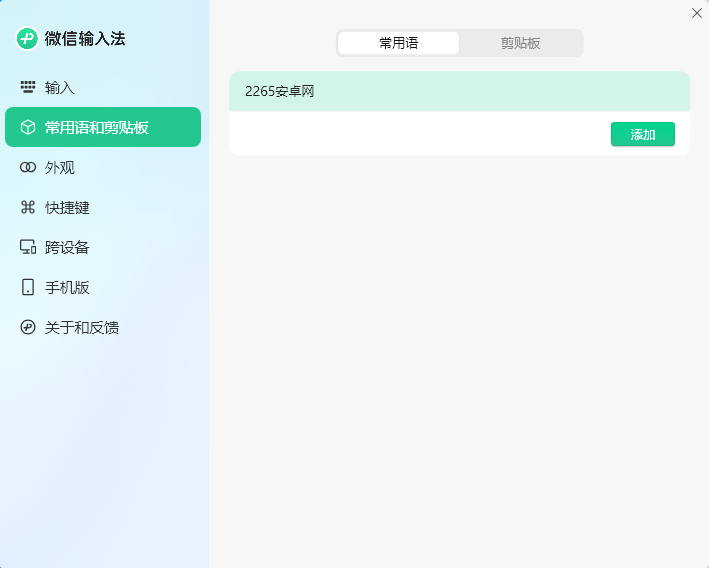This screenshot has height=568, width=709.
Task: Click the phone icon for 手机版
Action: click(x=28, y=287)
